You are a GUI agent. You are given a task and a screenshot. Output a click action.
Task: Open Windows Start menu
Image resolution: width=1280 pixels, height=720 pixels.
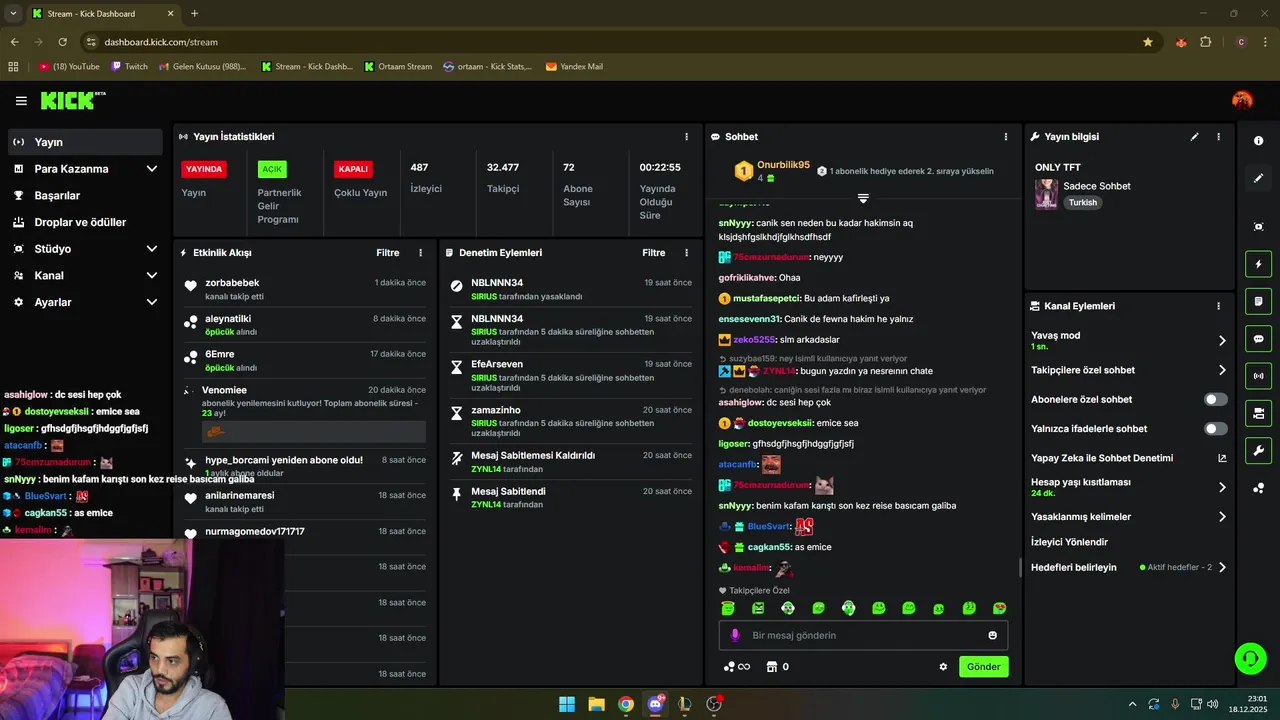pyautogui.click(x=567, y=704)
